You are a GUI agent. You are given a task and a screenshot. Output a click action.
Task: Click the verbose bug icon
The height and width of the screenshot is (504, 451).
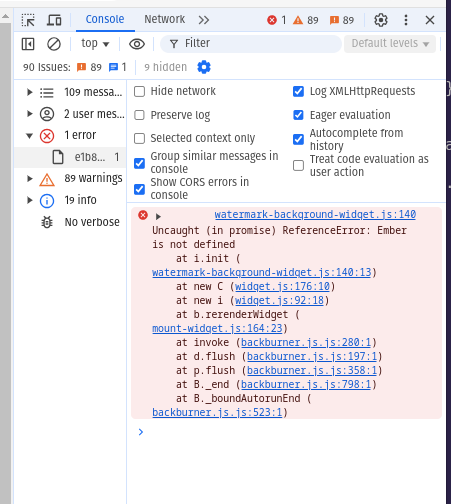pyautogui.click(x=47, y=222)
